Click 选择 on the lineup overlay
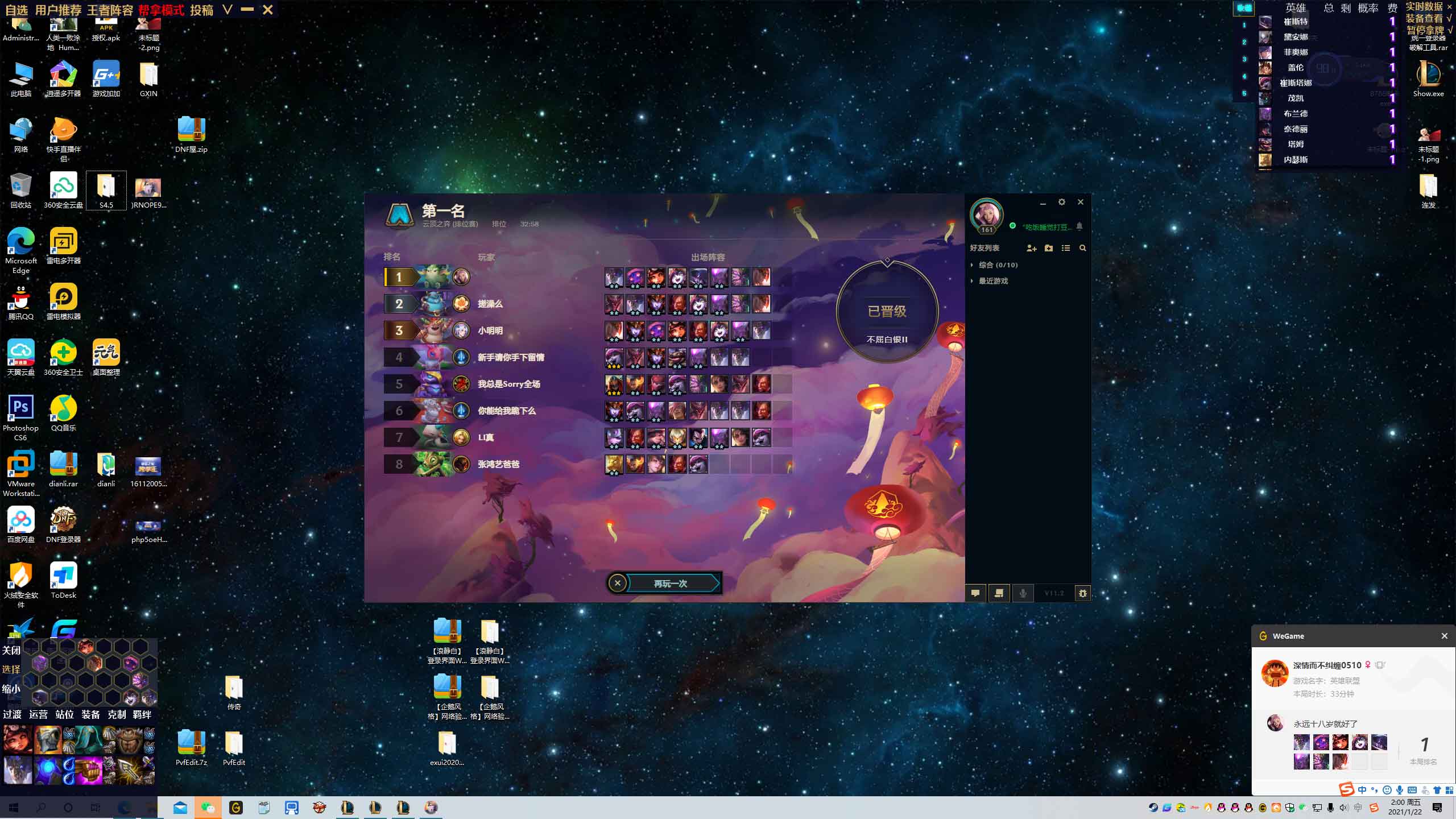 pos(11,669)
